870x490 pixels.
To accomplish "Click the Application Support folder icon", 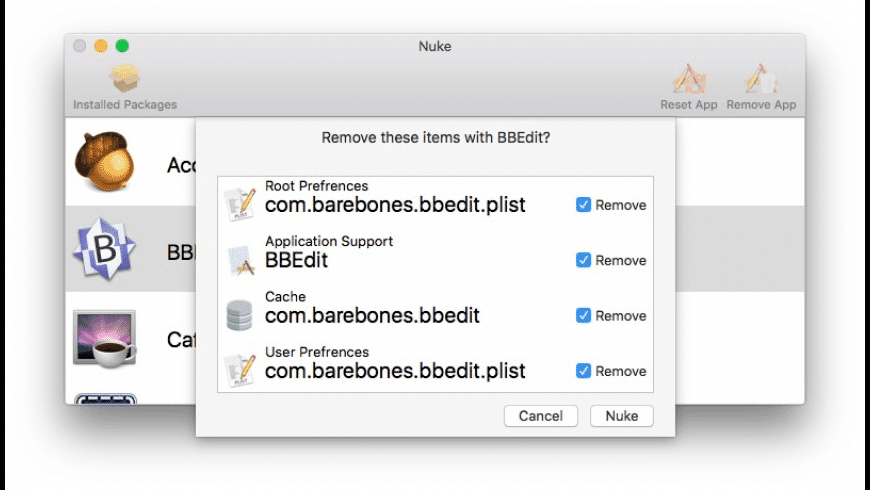I will coord(240,260).
